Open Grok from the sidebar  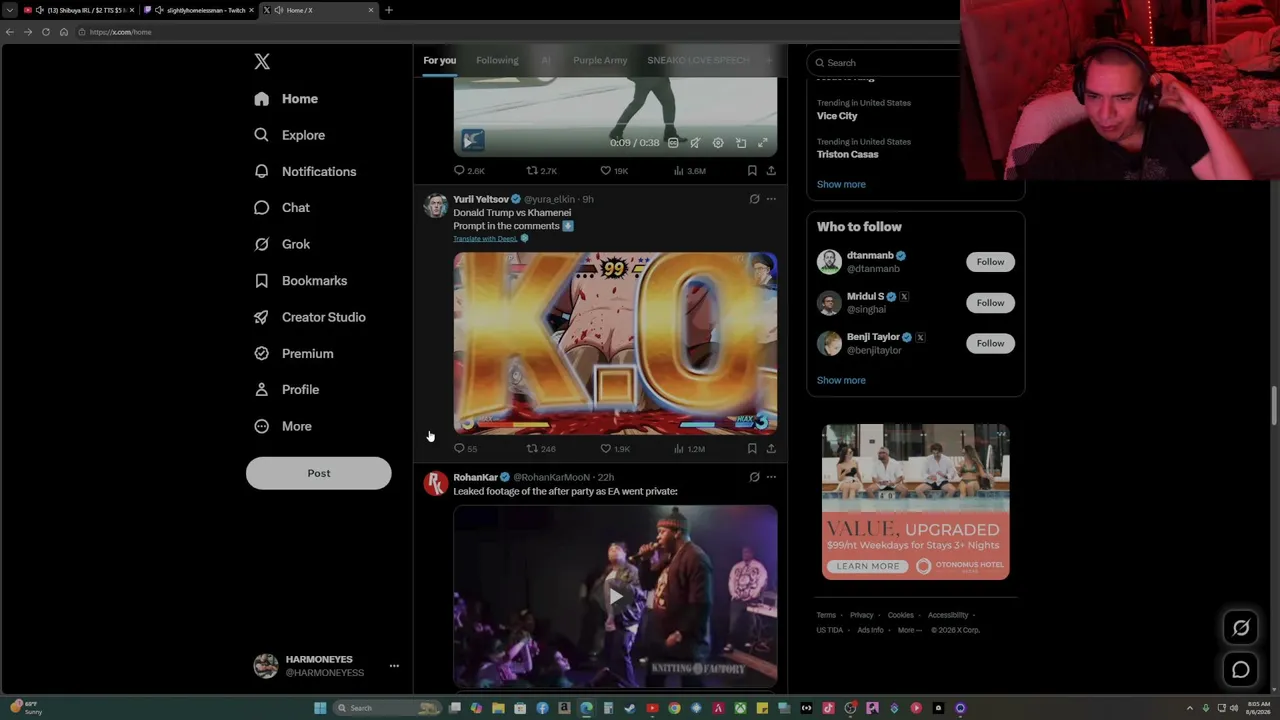[282, 244]
